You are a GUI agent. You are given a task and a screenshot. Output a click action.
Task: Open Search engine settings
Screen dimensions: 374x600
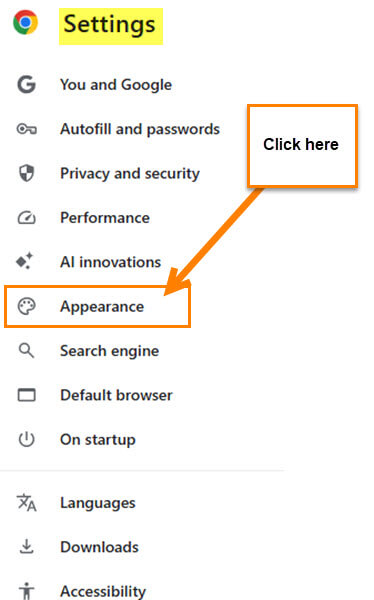(109, 351)
